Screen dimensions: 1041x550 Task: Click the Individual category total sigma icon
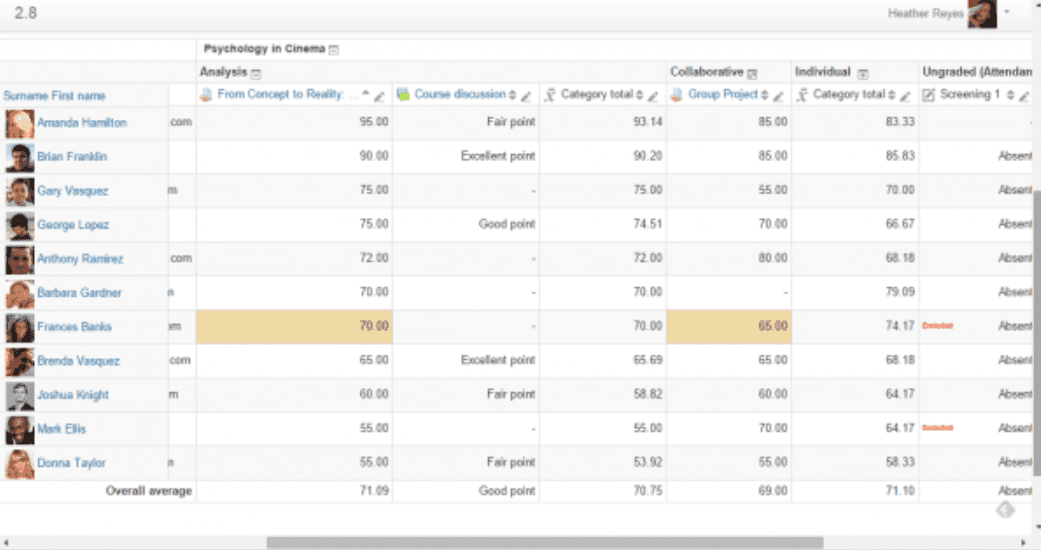[802, 95]
